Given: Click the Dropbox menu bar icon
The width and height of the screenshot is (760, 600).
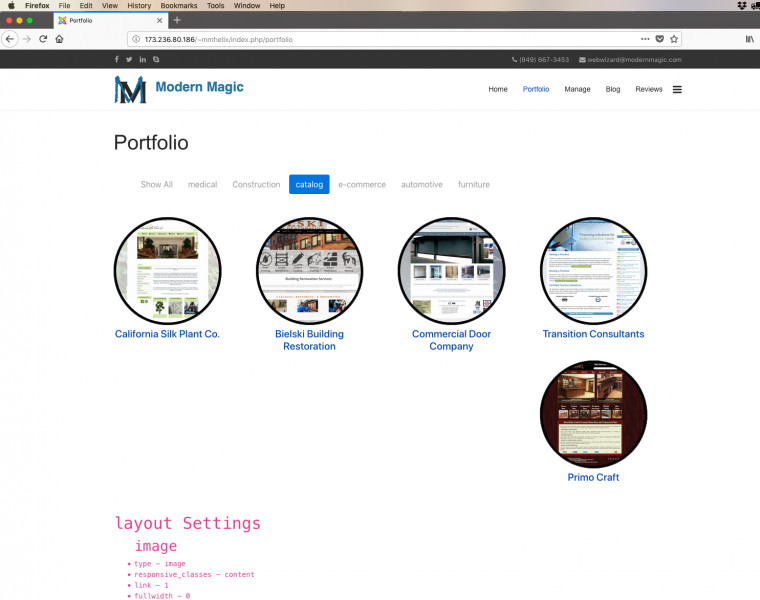Looking at the screenshot, I should tap(742, 5).
